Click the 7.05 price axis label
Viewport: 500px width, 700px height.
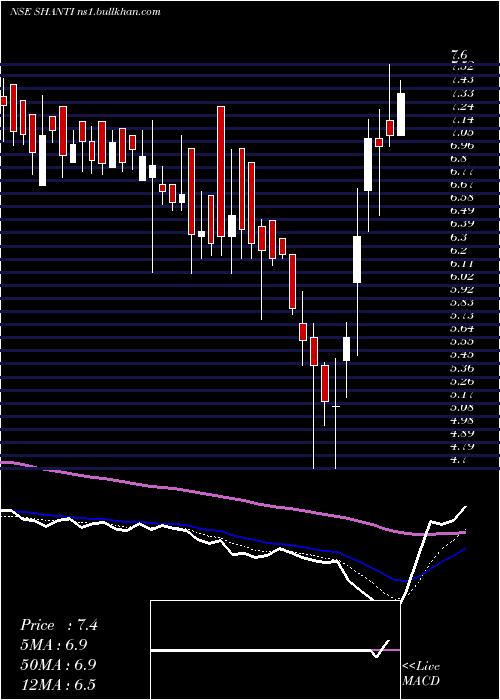(x=462, y=133)
